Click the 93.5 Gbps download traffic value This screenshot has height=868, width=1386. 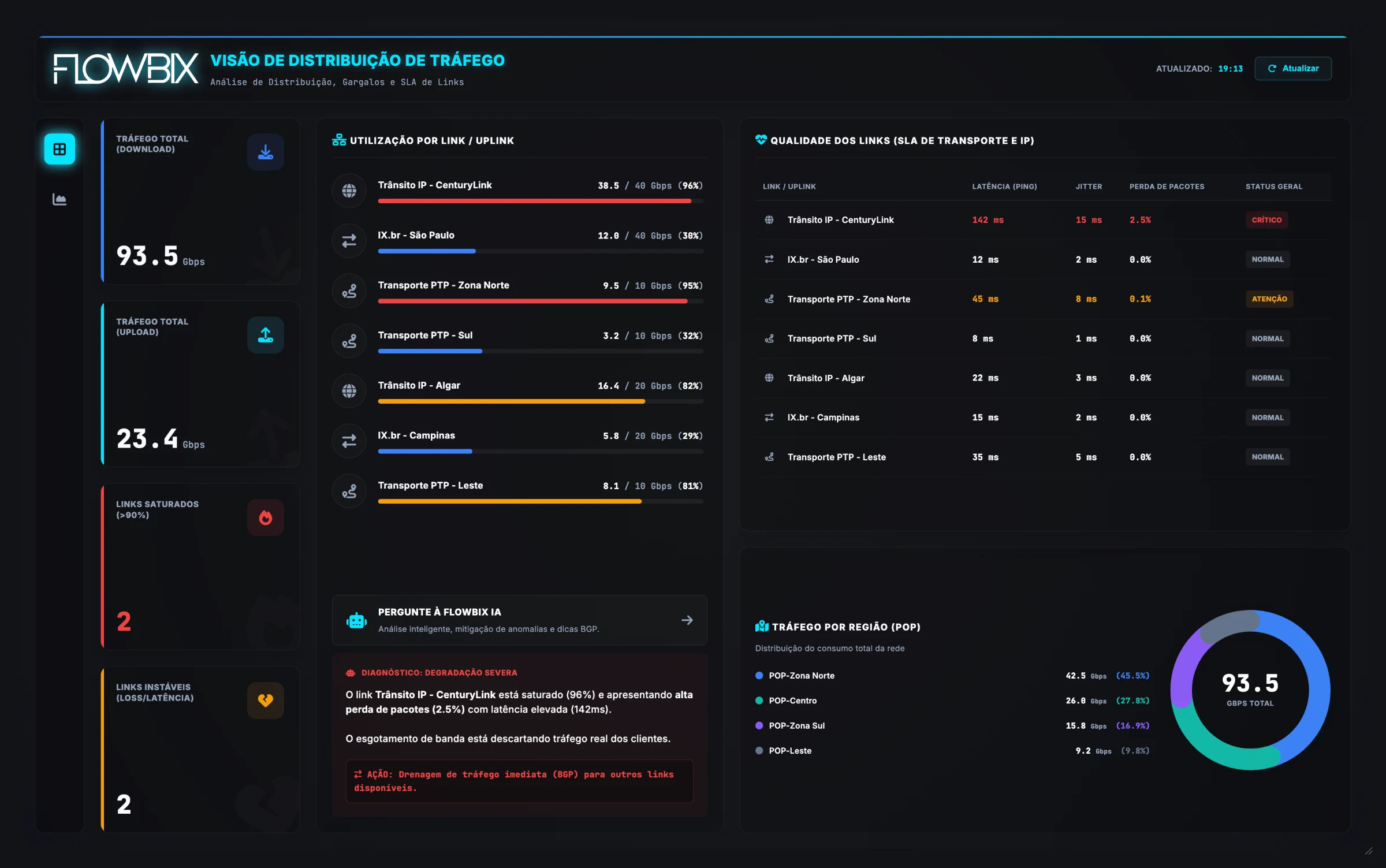[x=160, y=256]
